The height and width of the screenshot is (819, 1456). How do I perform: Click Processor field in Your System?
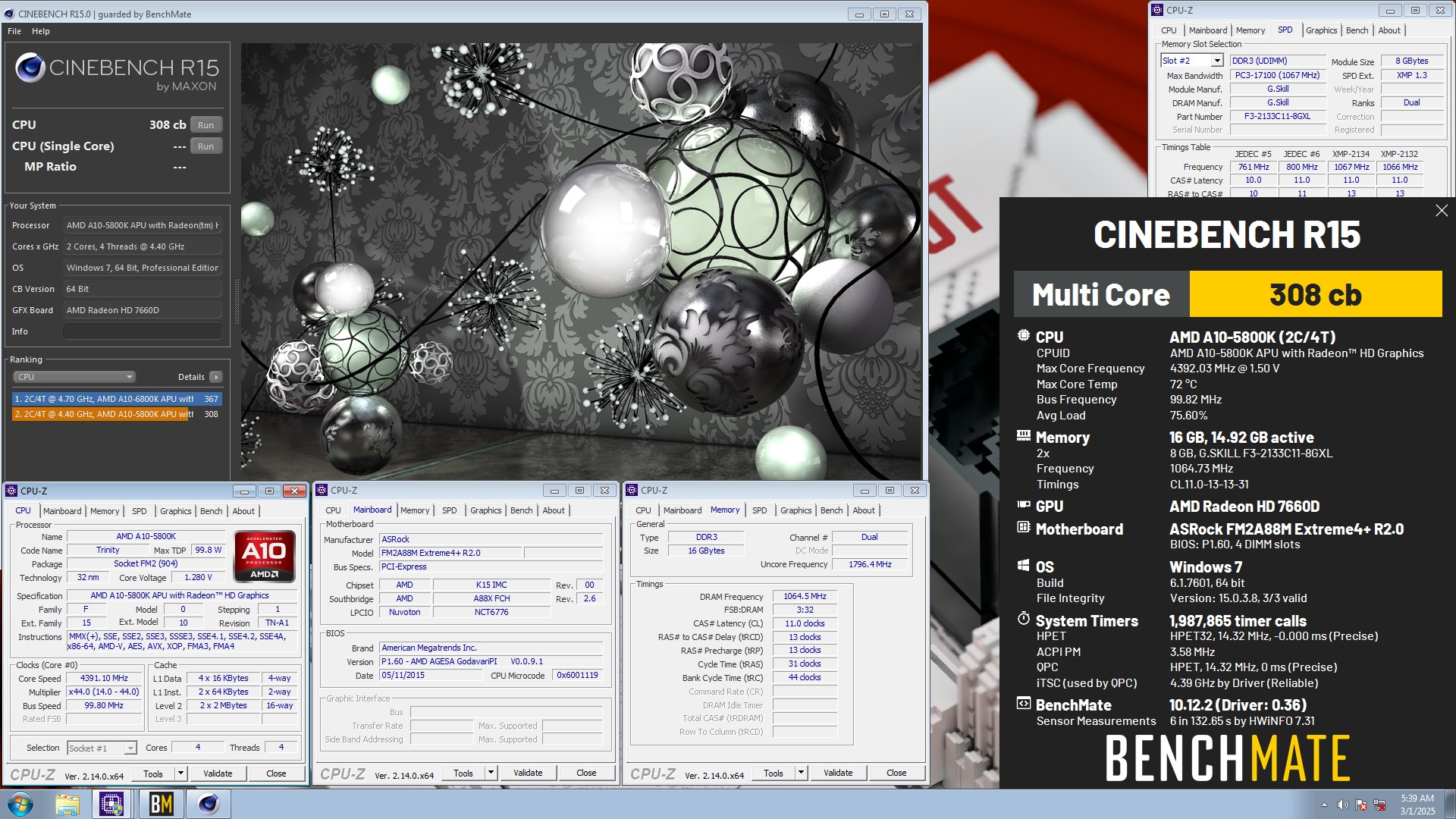pos(143,225)
